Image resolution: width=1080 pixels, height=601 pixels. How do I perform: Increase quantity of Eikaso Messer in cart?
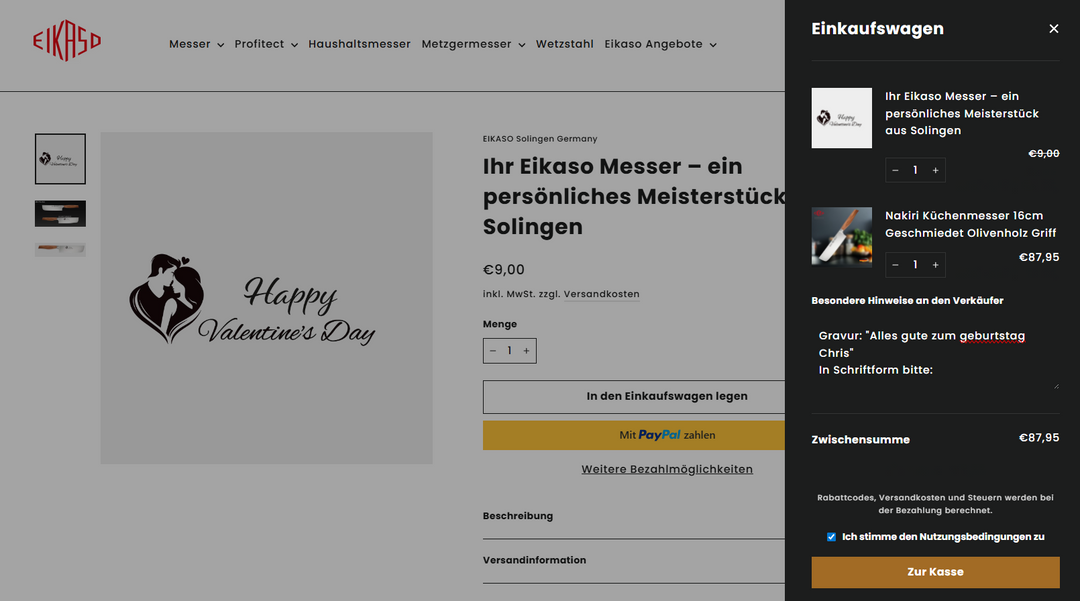pyautogui.click(x=935, y=170)
